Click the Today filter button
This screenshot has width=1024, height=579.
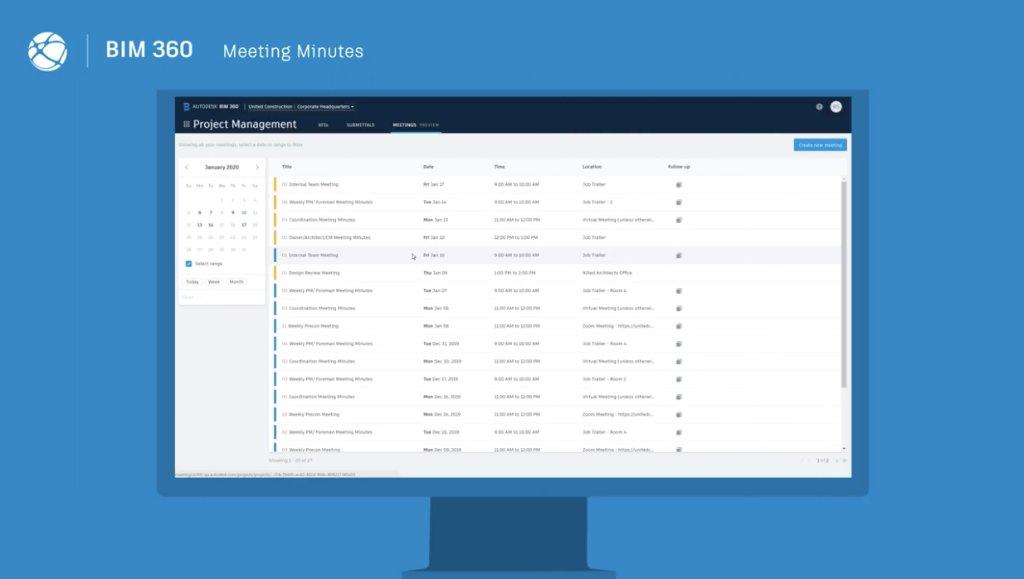[192, 282]
